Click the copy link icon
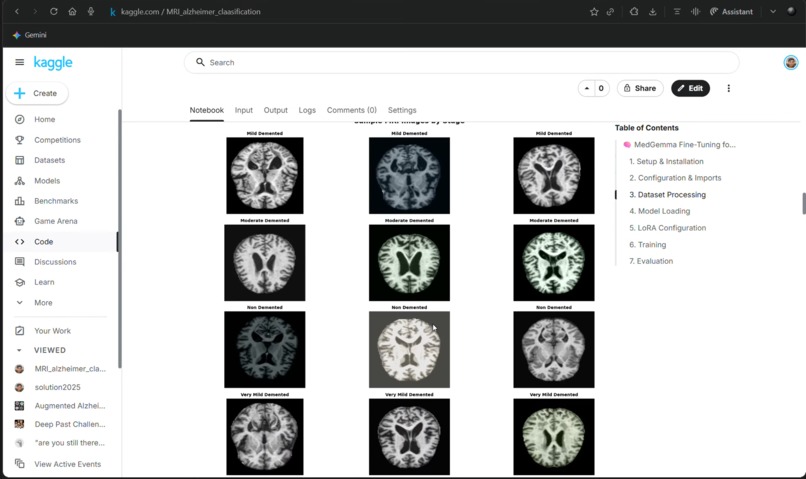Screen dimensions: 806x479 (610, 11)
